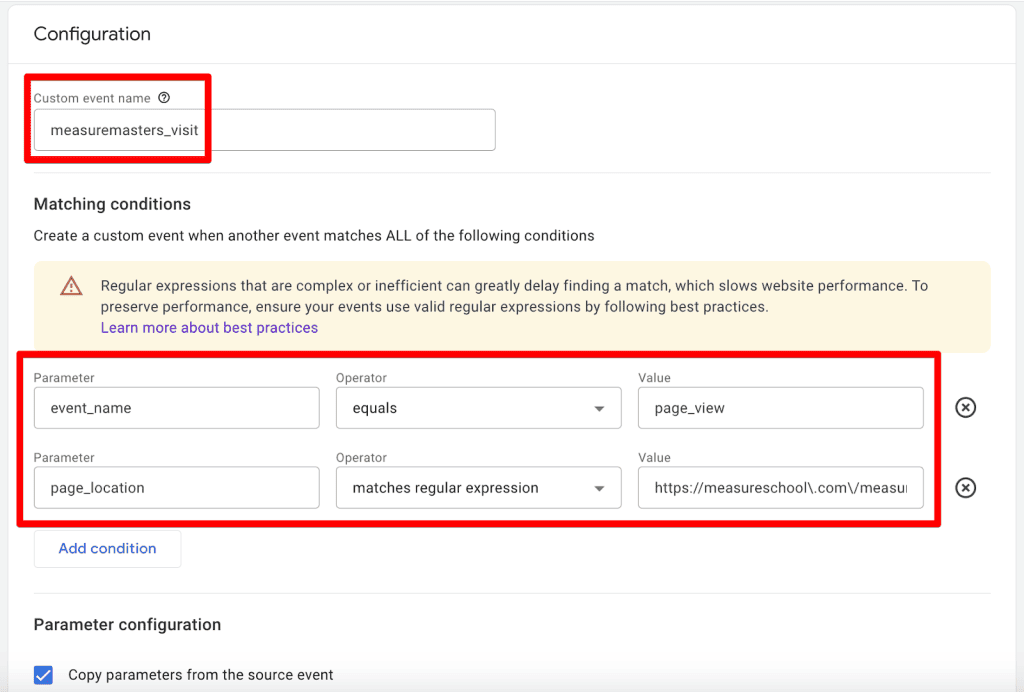Click the first condition's delete circle icon

pyautogui.click(x=965, y=407)
